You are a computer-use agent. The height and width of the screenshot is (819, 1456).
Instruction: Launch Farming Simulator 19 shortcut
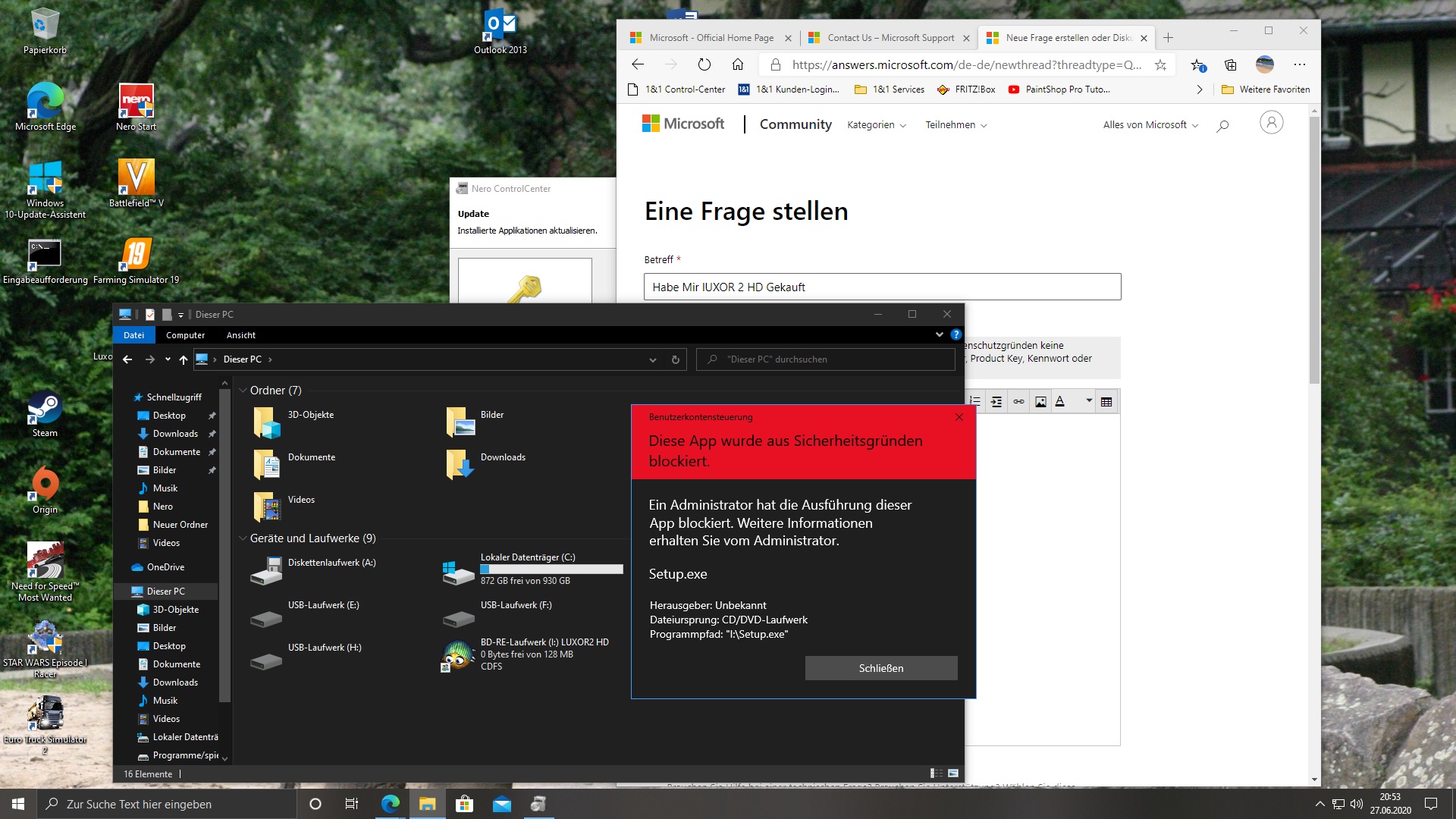point(136,262)
